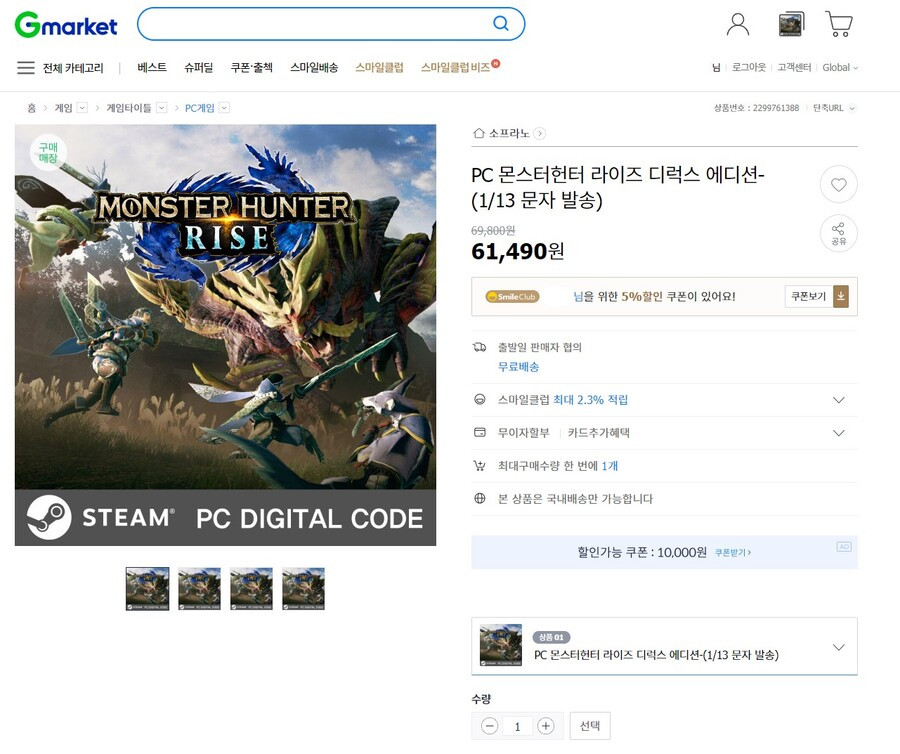Click the card icon beside 무이자할부
Screen dimensions: 900x754
coord(480,432)
